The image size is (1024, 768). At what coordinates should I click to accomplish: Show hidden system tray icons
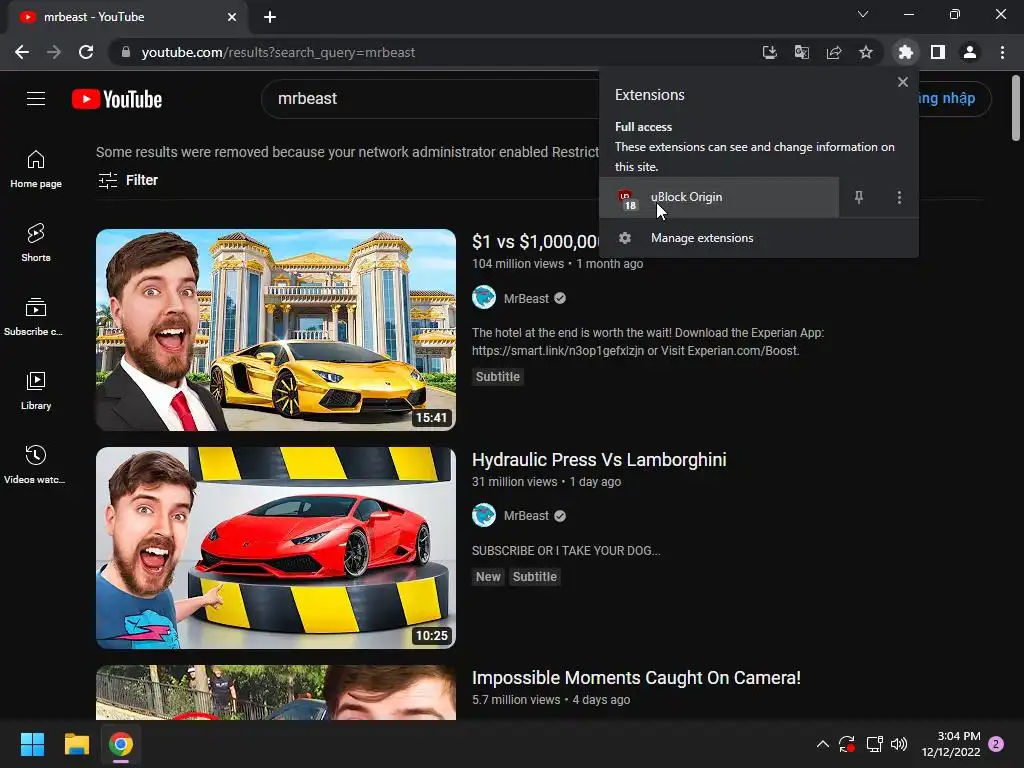[x=823, y=744]
